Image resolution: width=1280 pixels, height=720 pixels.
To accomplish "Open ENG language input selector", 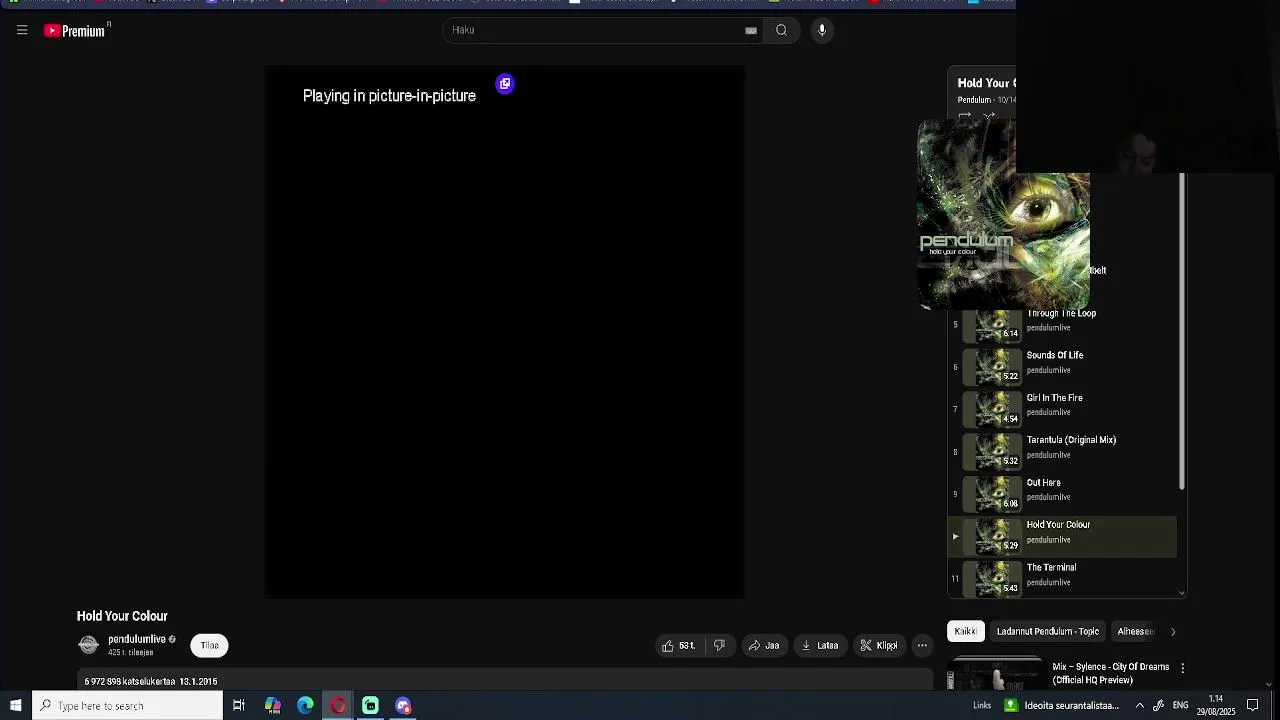I will pyautogui.click(x=1180, y=706).
